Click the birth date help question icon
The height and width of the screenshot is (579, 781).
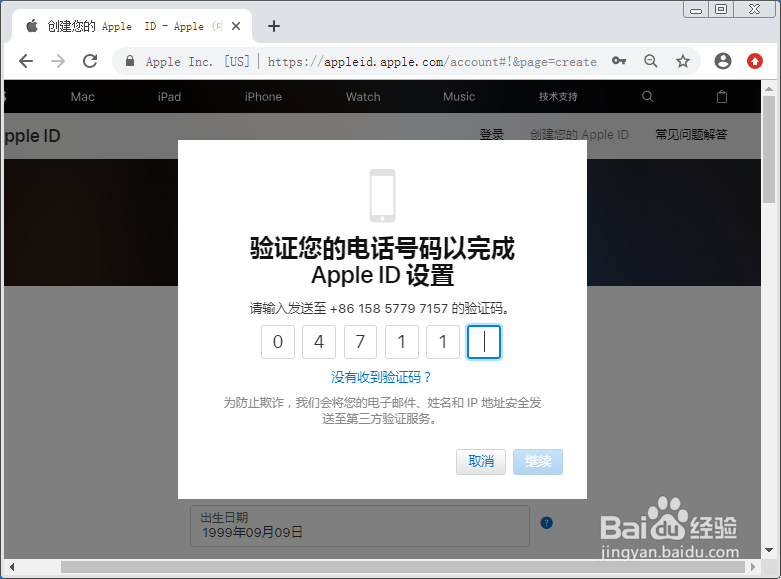pyautogui.click(x=546, y=523)
